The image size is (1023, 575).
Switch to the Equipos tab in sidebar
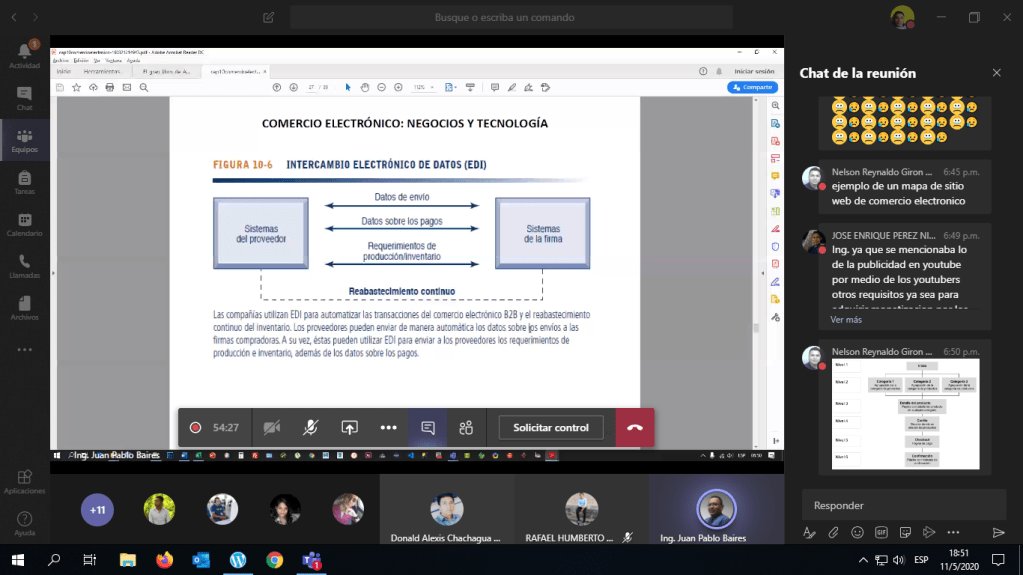(x=24, y=139)
